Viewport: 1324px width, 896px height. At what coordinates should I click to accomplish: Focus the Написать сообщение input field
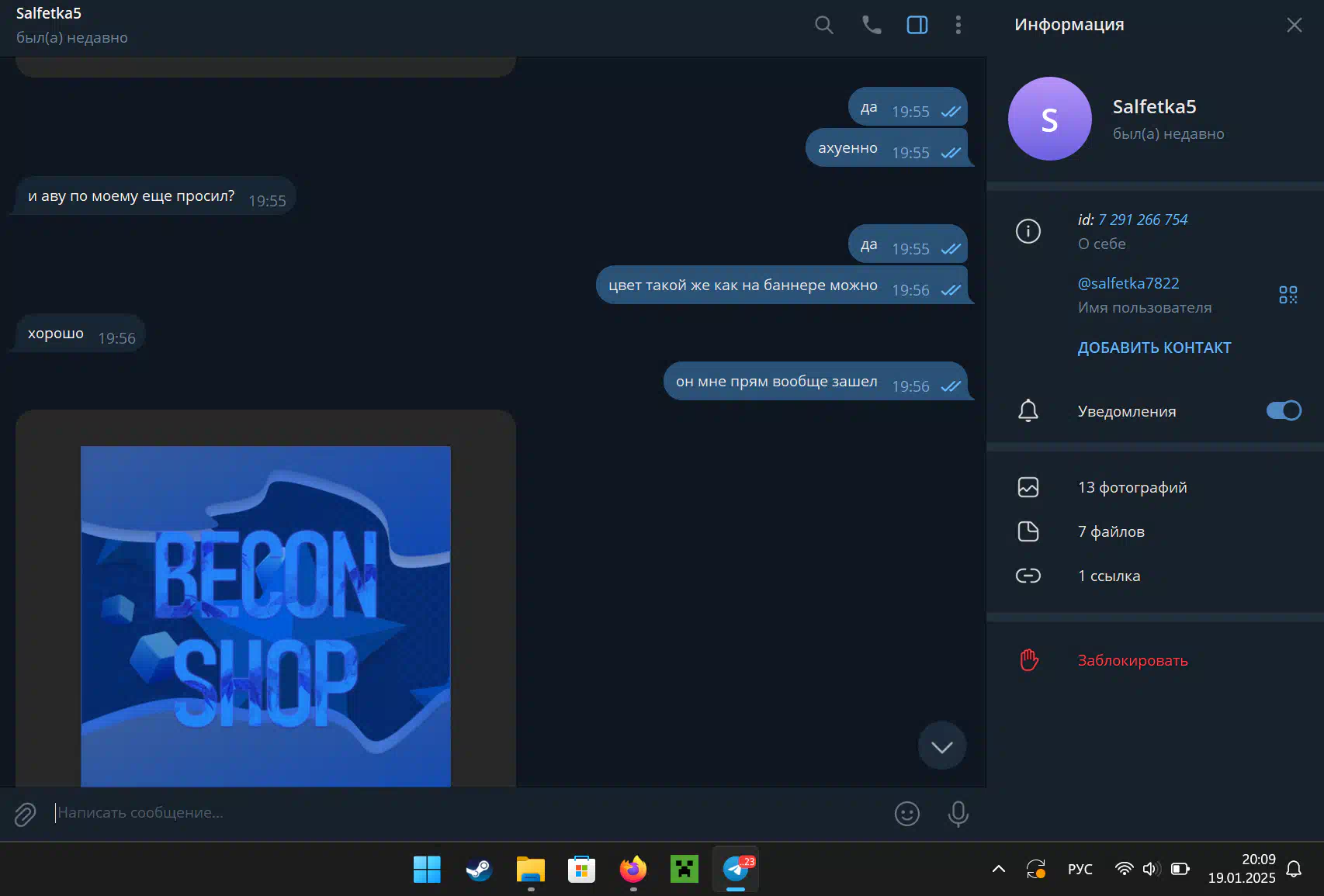click(466, 813)
